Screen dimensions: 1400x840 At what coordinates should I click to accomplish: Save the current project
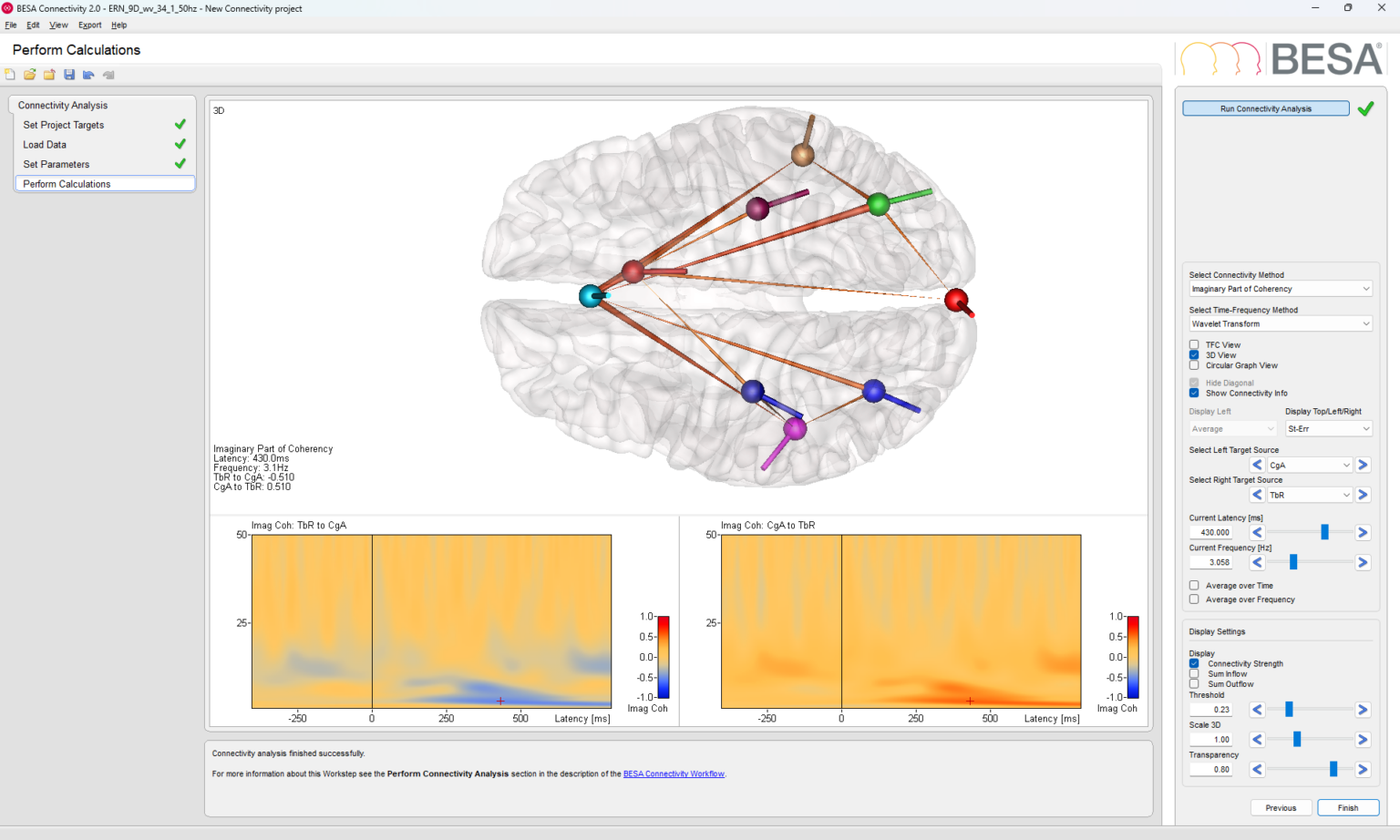pyautogui.click(x=69, y=74)
